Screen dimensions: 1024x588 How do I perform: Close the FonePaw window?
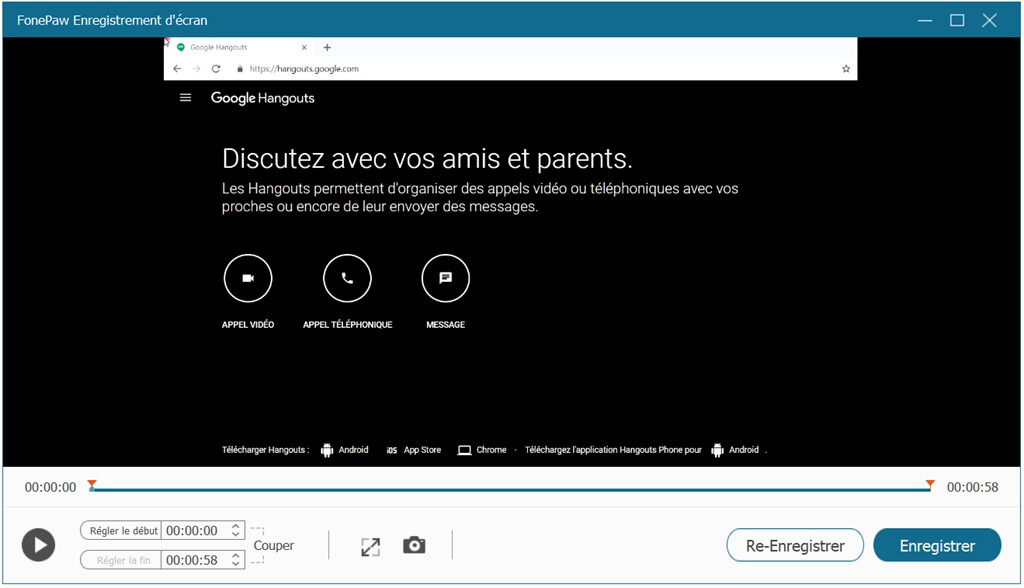click(x=989, y=20)
